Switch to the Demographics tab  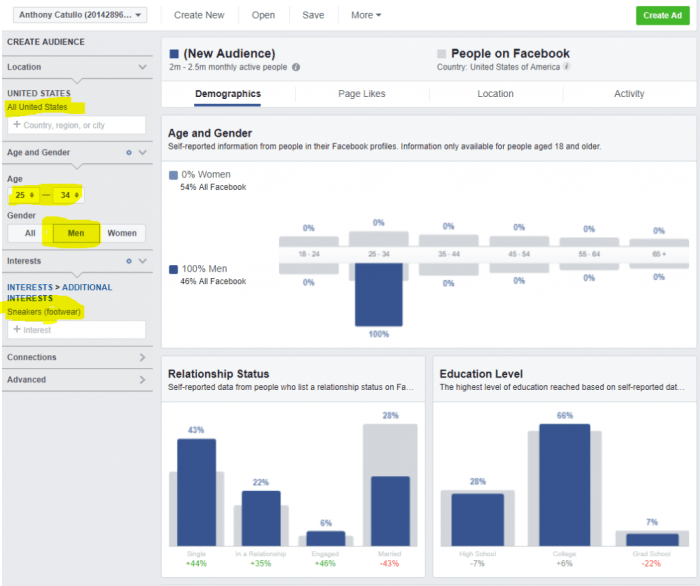tap(228, 94)
